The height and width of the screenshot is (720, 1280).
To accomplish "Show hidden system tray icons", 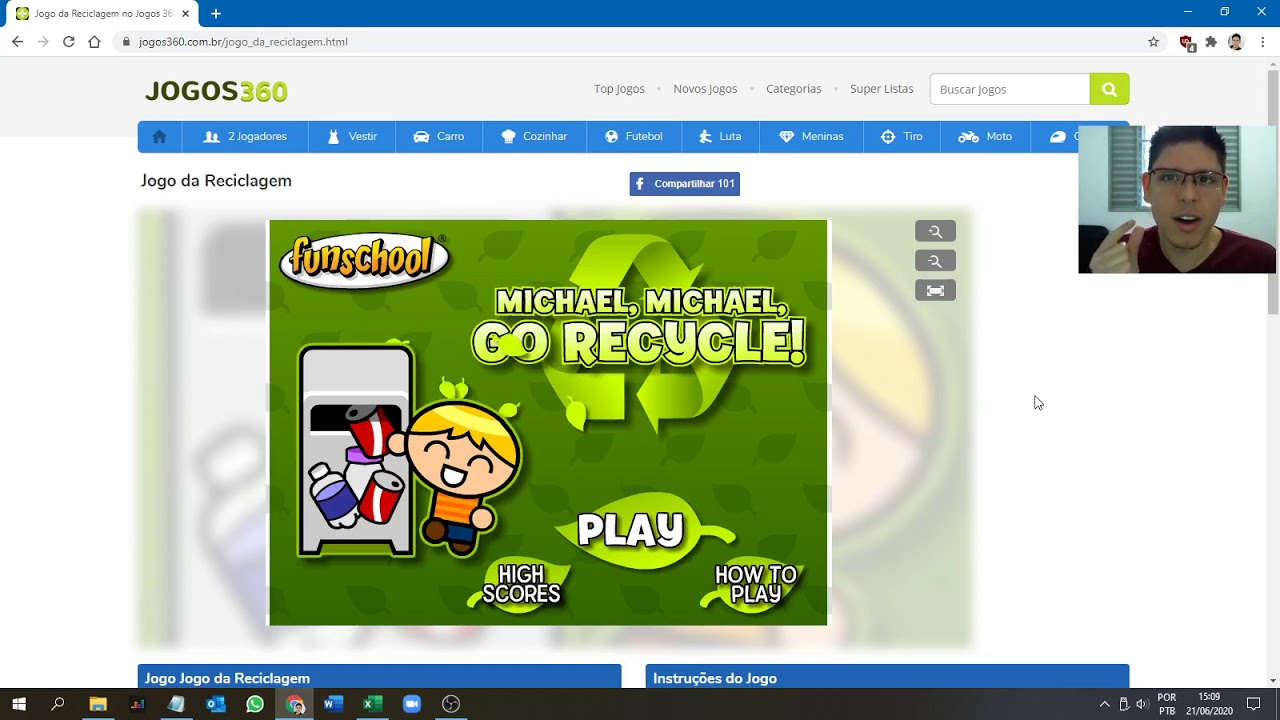I will (1104, 704).
